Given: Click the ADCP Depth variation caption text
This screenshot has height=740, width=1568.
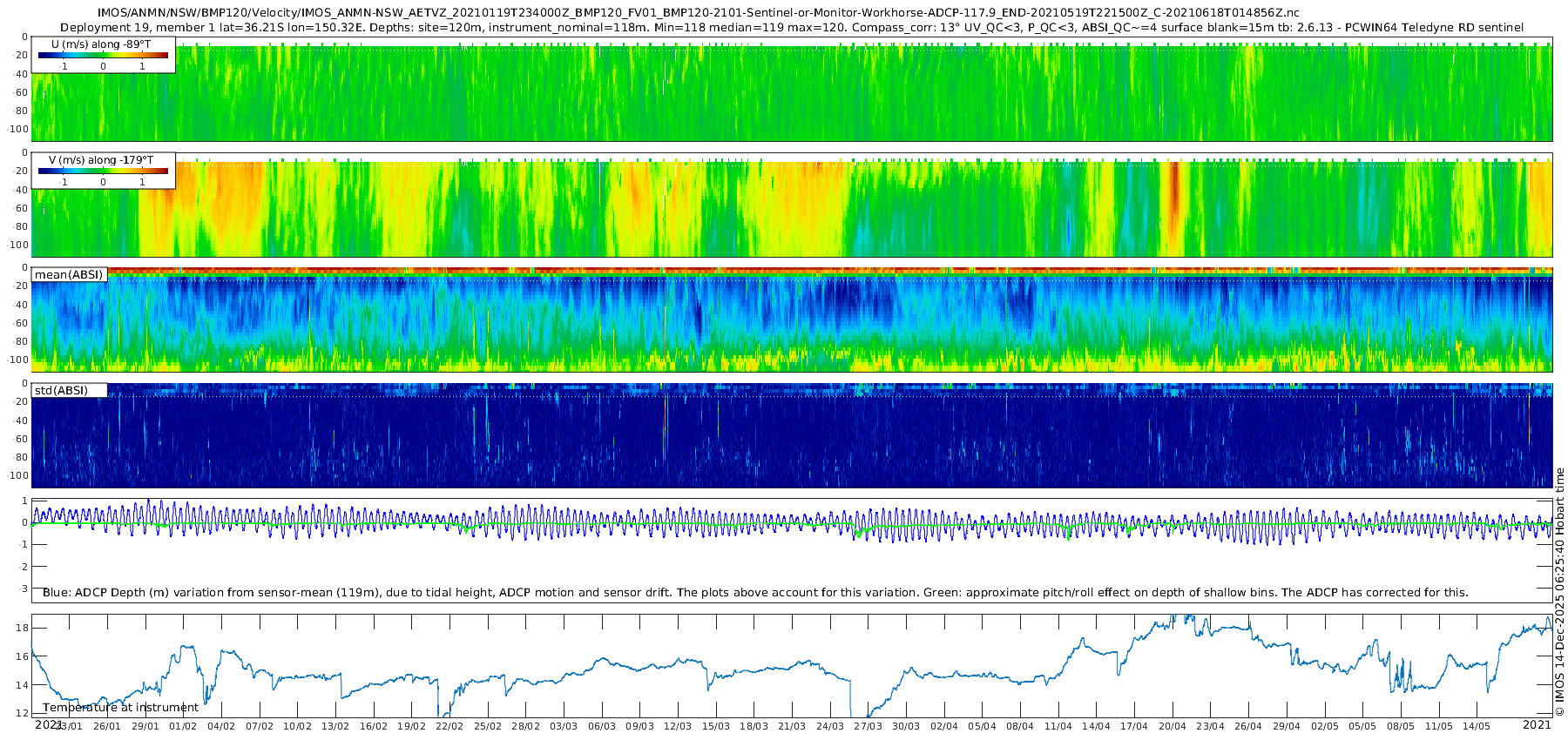Looking at the screenshot, I should pyautogui.click(x=754, y=592).
